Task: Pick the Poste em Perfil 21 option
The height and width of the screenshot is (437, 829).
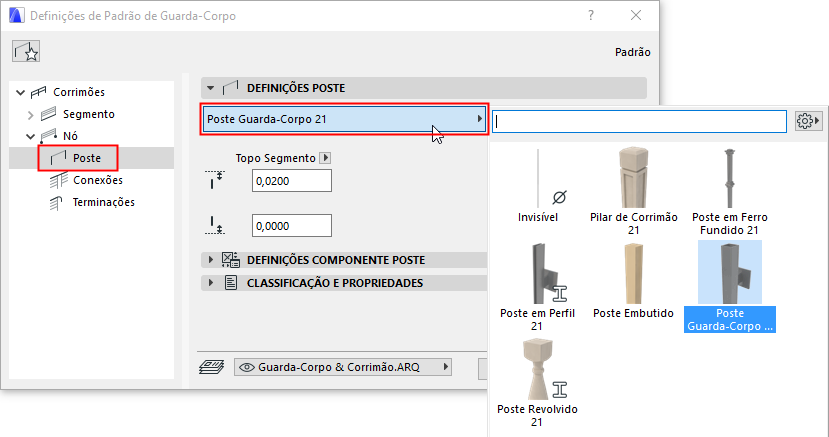Action: 538,285
